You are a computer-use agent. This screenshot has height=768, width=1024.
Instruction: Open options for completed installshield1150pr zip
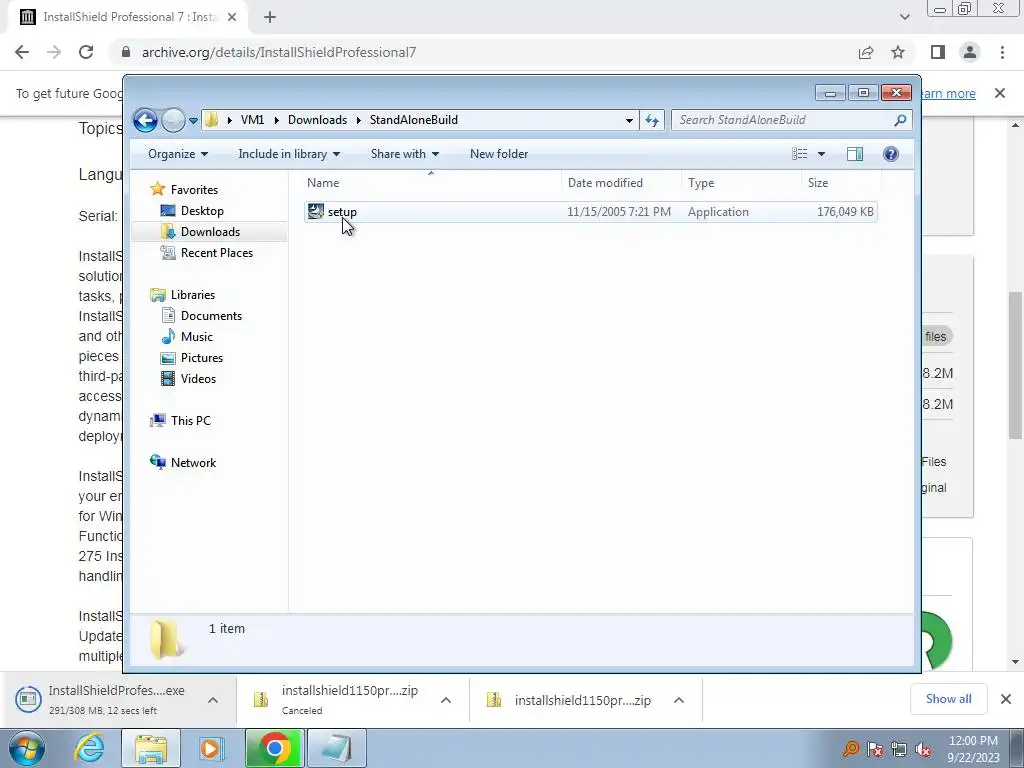pos(679,700)
